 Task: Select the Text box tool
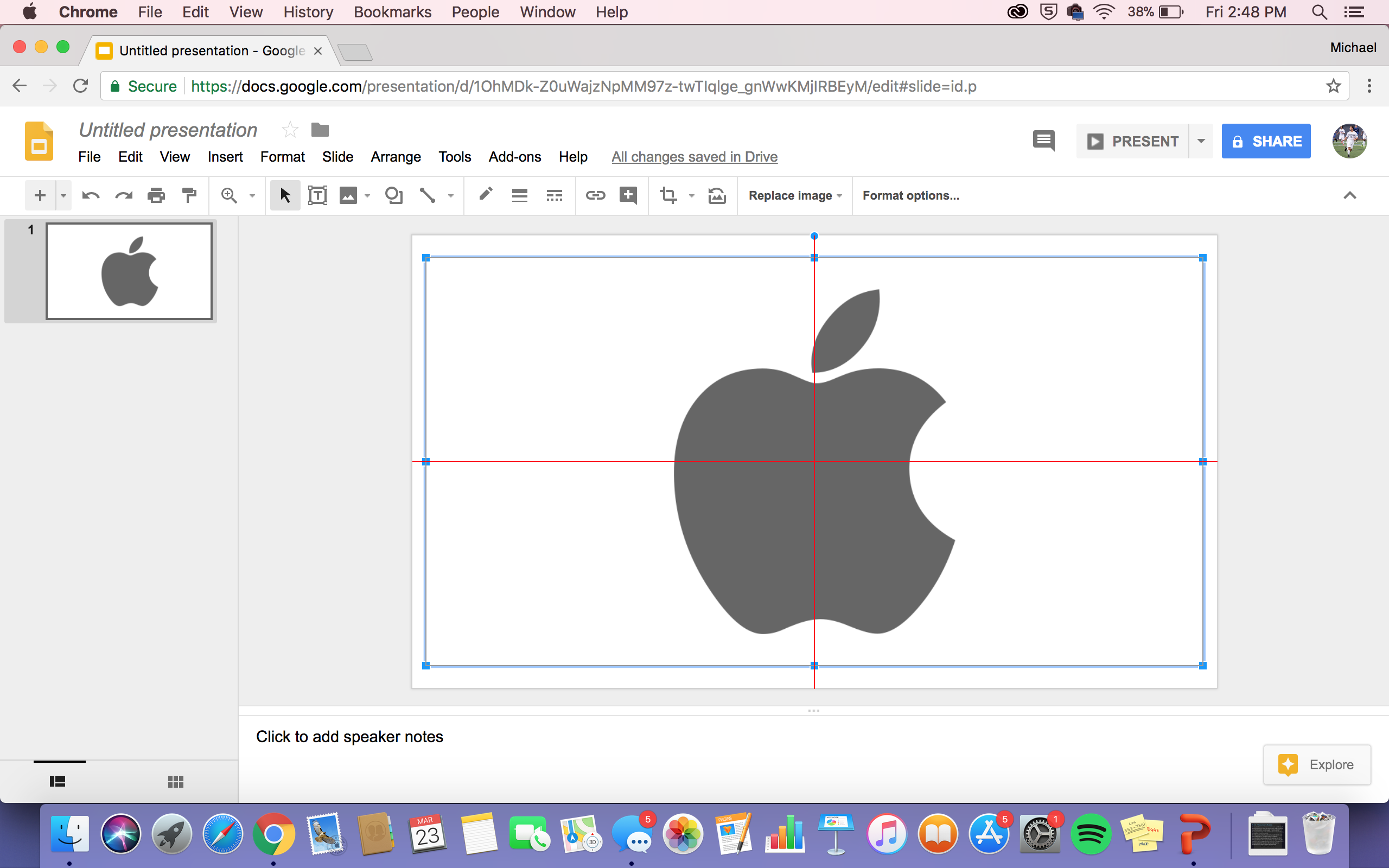pos(317,196)
